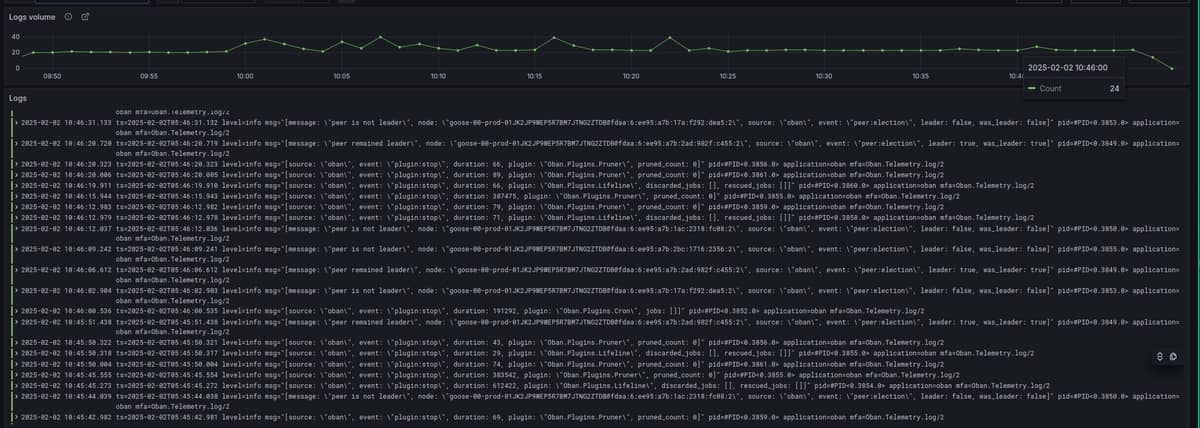Expand log line at 10:46:12.037
The width and height of the screenshot is (1200, 428).
(15, 229)
